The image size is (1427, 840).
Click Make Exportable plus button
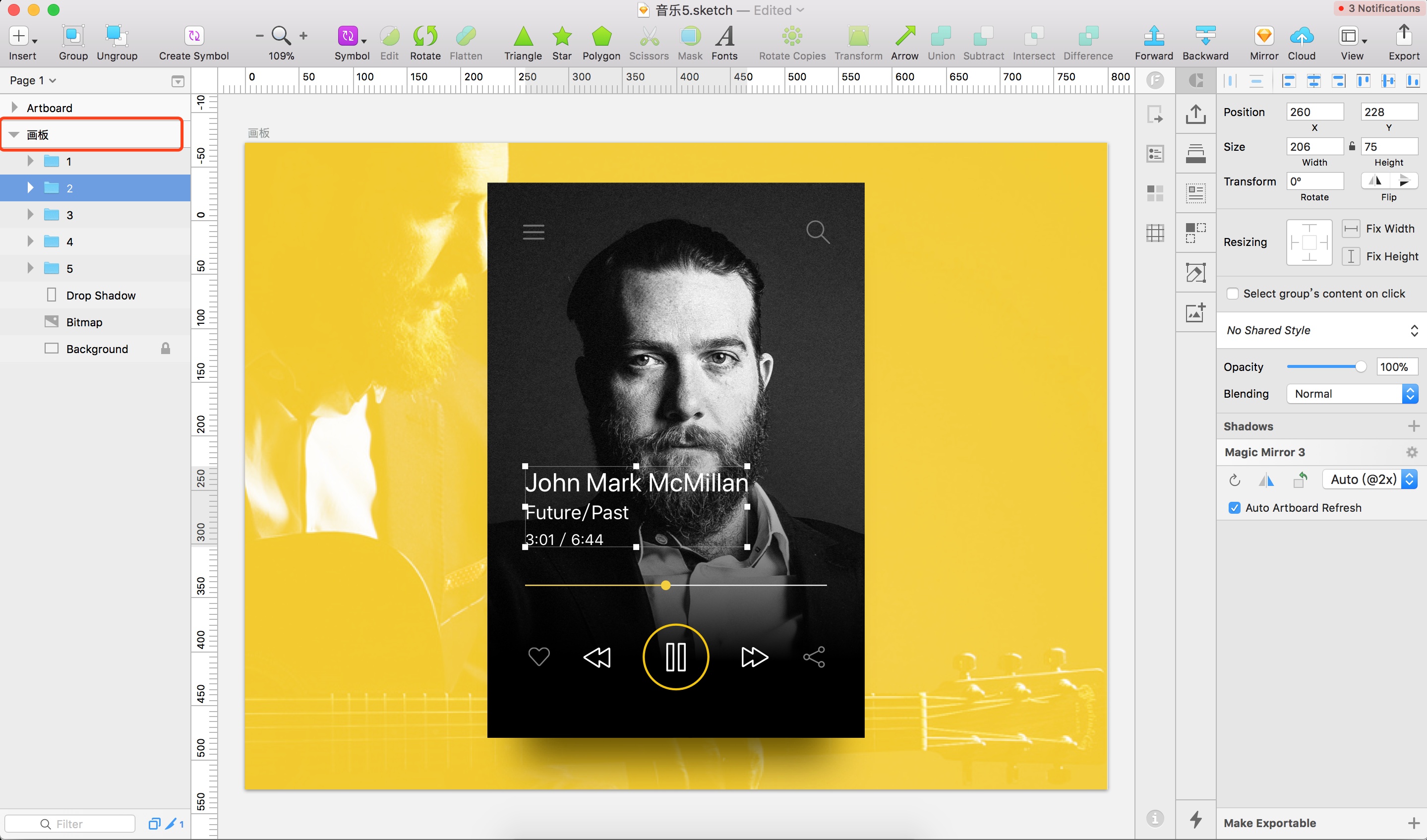pyautogui.click(x=1414, y=823)
